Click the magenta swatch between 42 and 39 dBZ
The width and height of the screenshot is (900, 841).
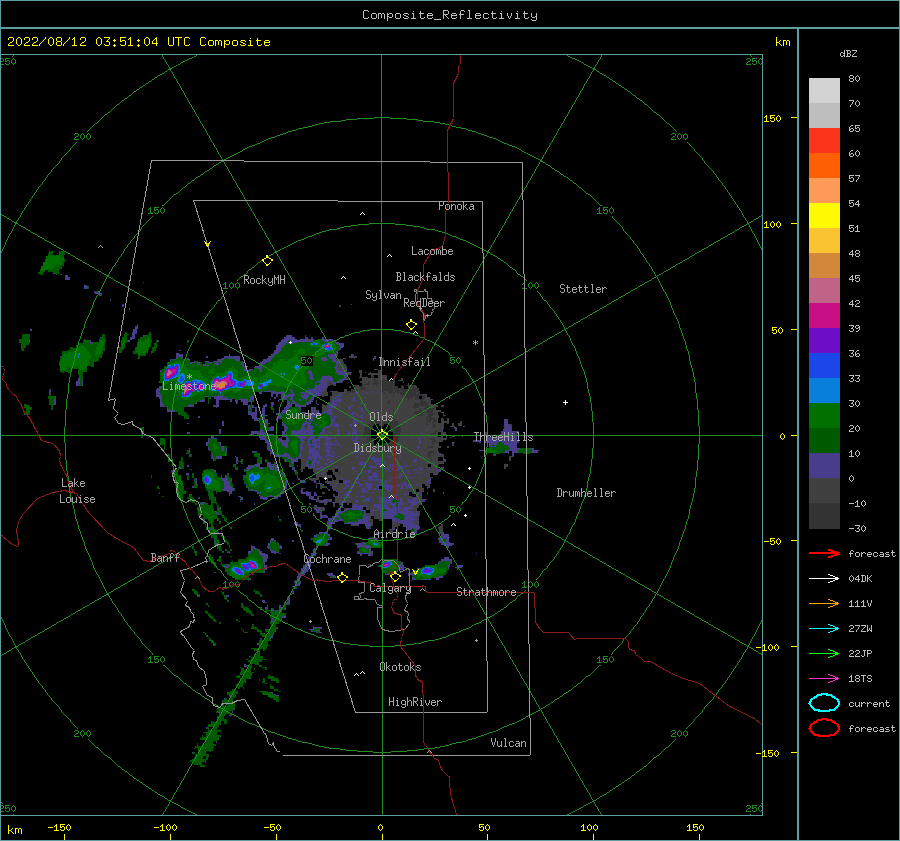(x=824, y=316)
